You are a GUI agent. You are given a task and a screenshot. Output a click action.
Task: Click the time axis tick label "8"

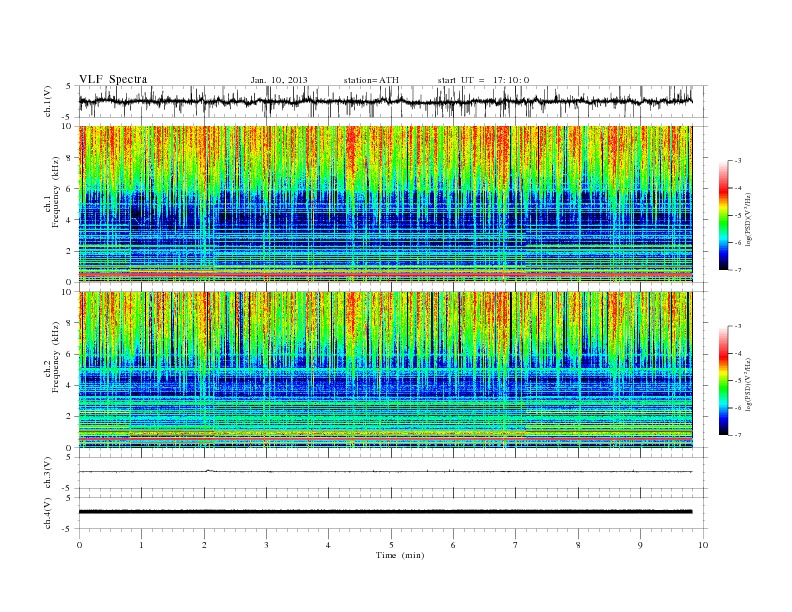tap(578, 545)
